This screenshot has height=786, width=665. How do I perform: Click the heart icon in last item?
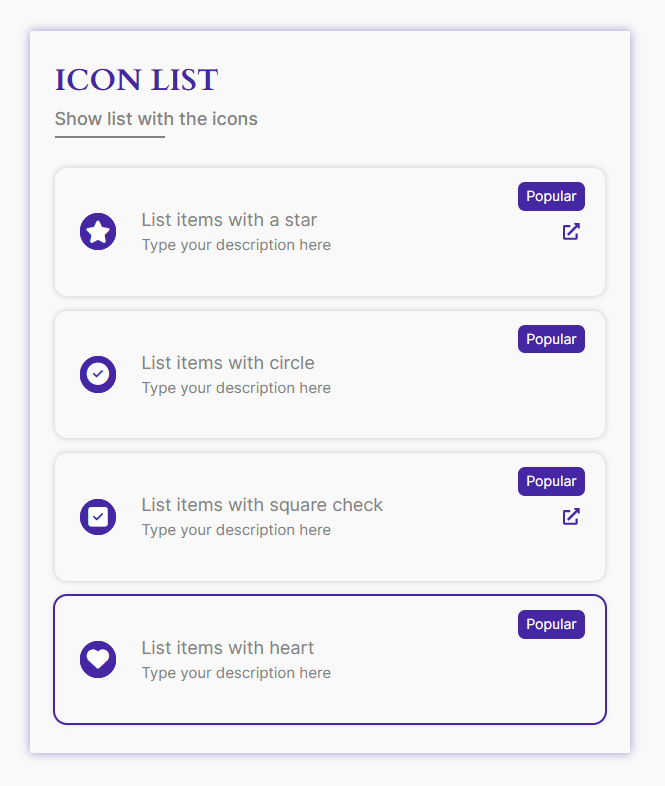click(x=98, y=659)
